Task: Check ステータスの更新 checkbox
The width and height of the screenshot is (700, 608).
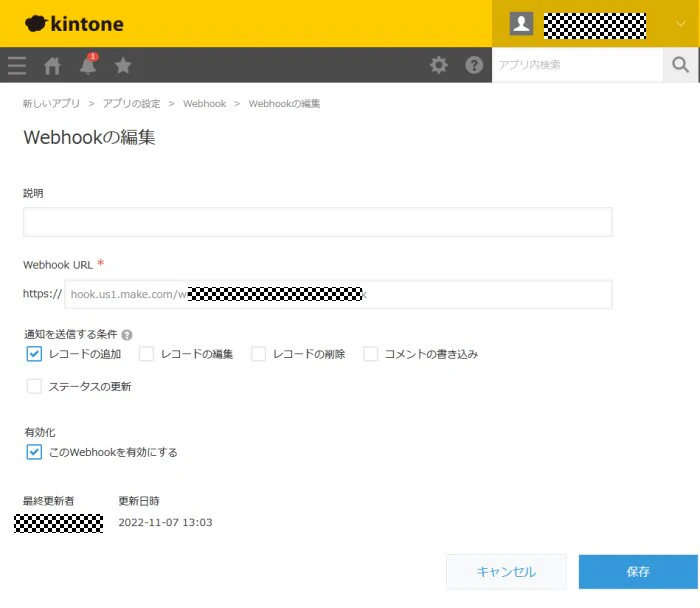Action: point(34,386)
